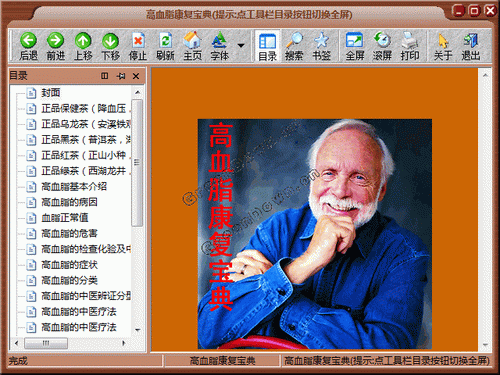This screenshot has height=375, width=500.
Task: Select 高血脂的检查化验 entry
Action: click(x=86, y=249)
